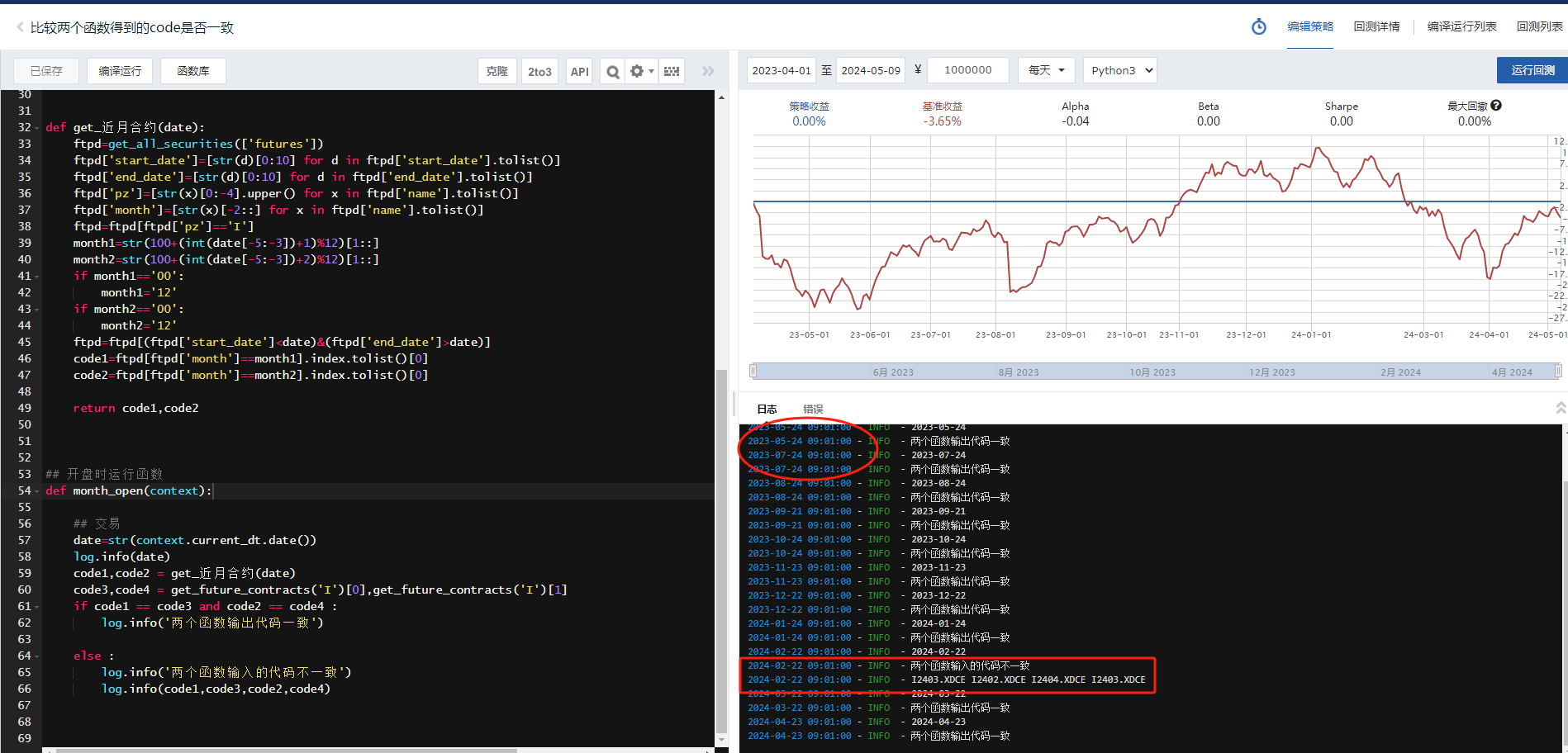Screen dimensions: 1568x753
Task: Open the 编辑策略 tab
Action: pos(1310,26)
